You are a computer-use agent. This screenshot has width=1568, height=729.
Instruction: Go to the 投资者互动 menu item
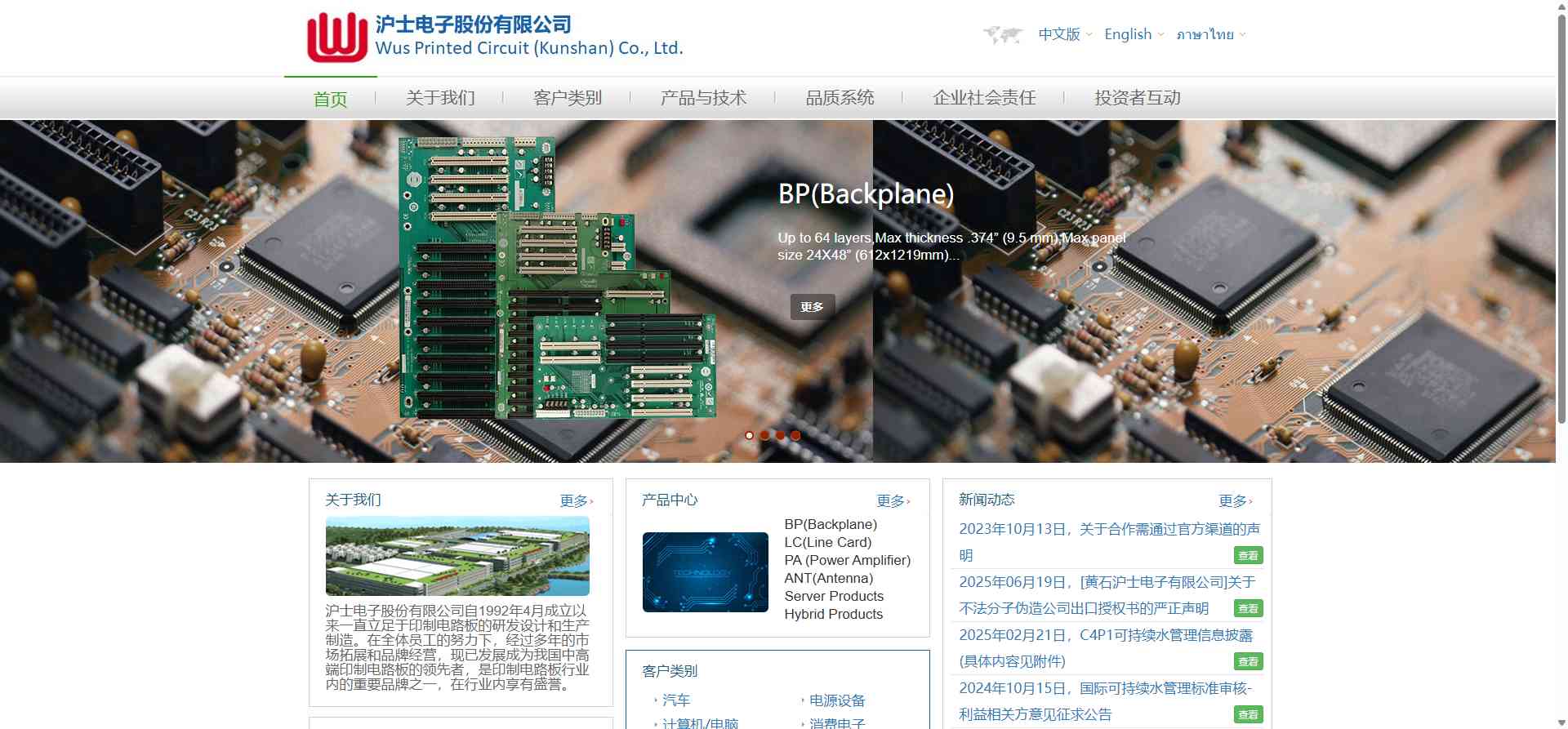click(x=1137, y=98)
